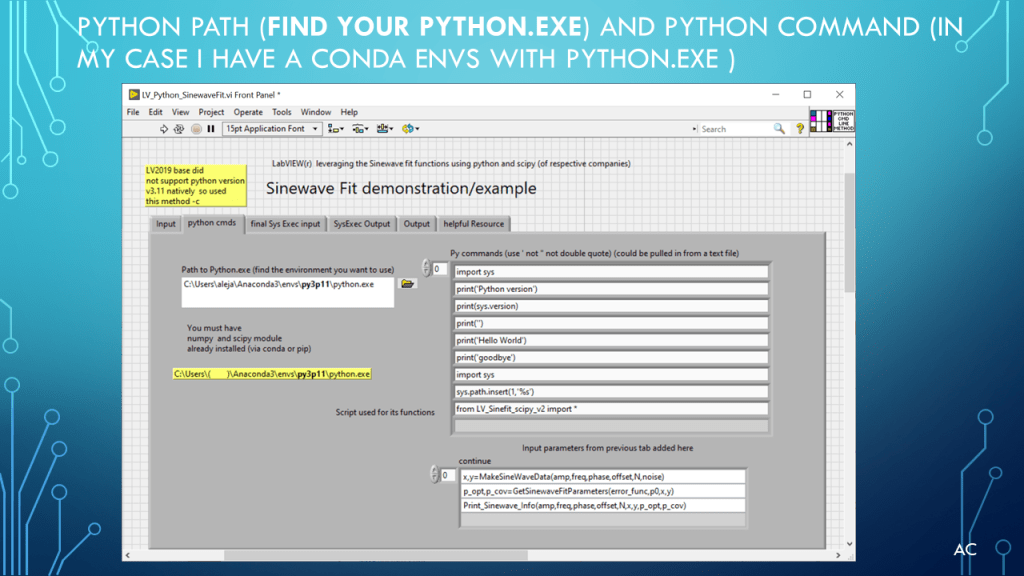The height and width of the screenshot is (576, 1024).
Task: Click the Run arrow in the toolbar
Action: click(164, 129)
